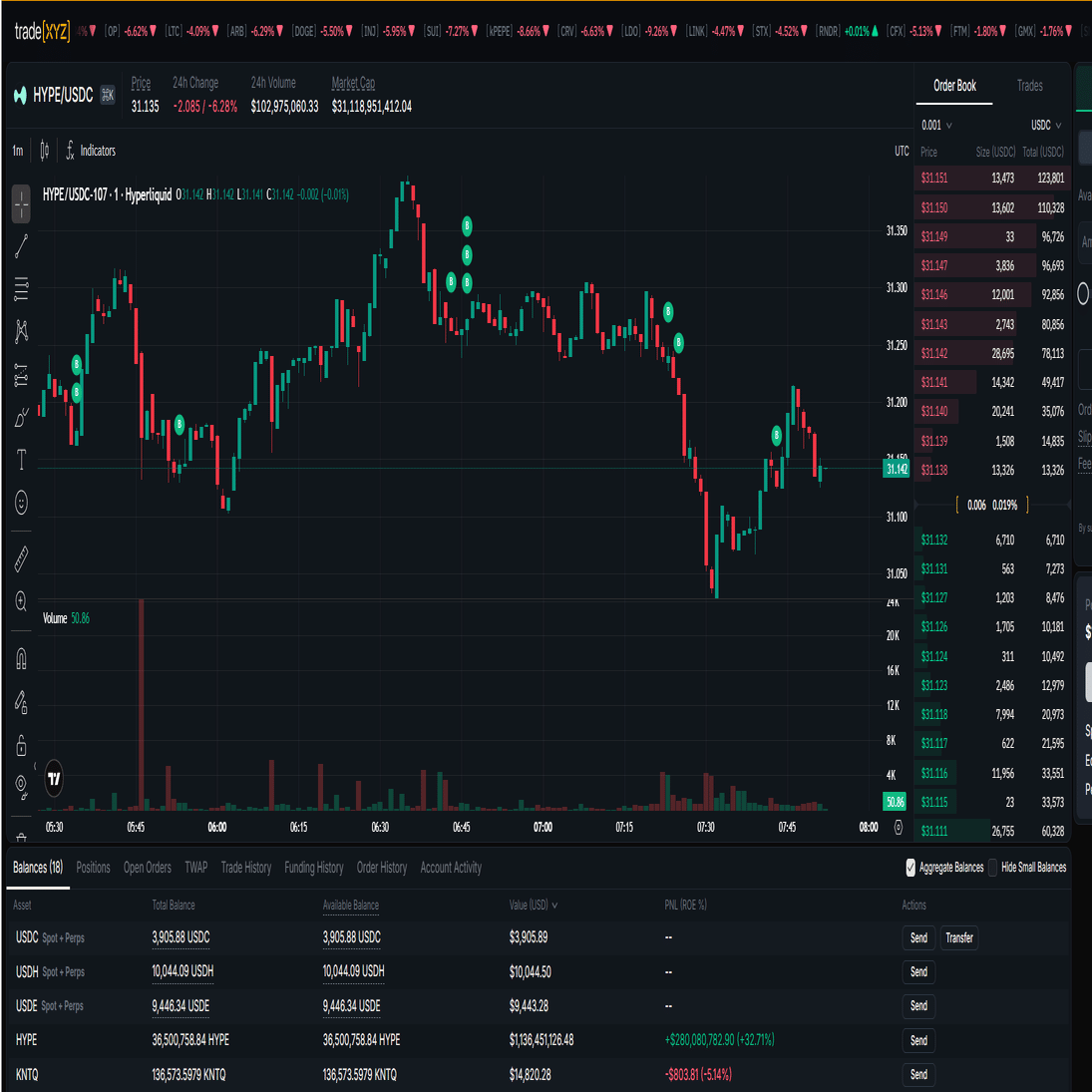Switch to the Trades tab

click(1029, 86)
